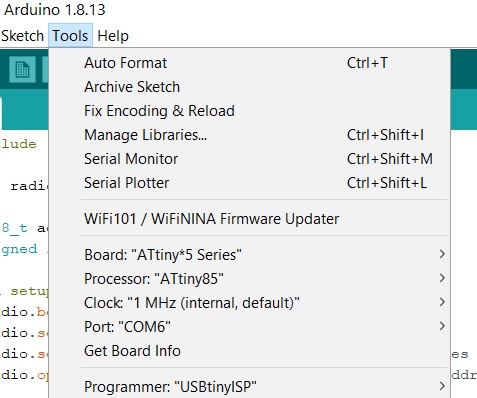Screen dimensions: 477x398
Task: Open the Help menu
Action: pyautogui.click(x=113, y=36)
